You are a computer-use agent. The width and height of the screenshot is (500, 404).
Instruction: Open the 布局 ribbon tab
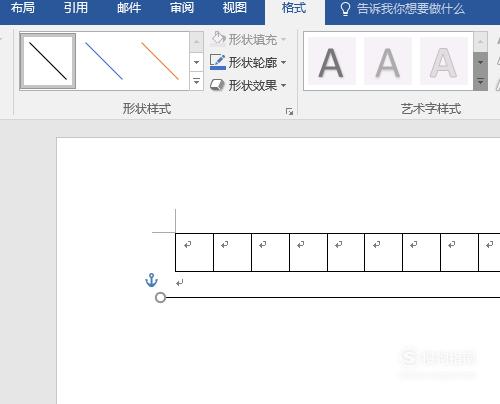tap(23, 8)
